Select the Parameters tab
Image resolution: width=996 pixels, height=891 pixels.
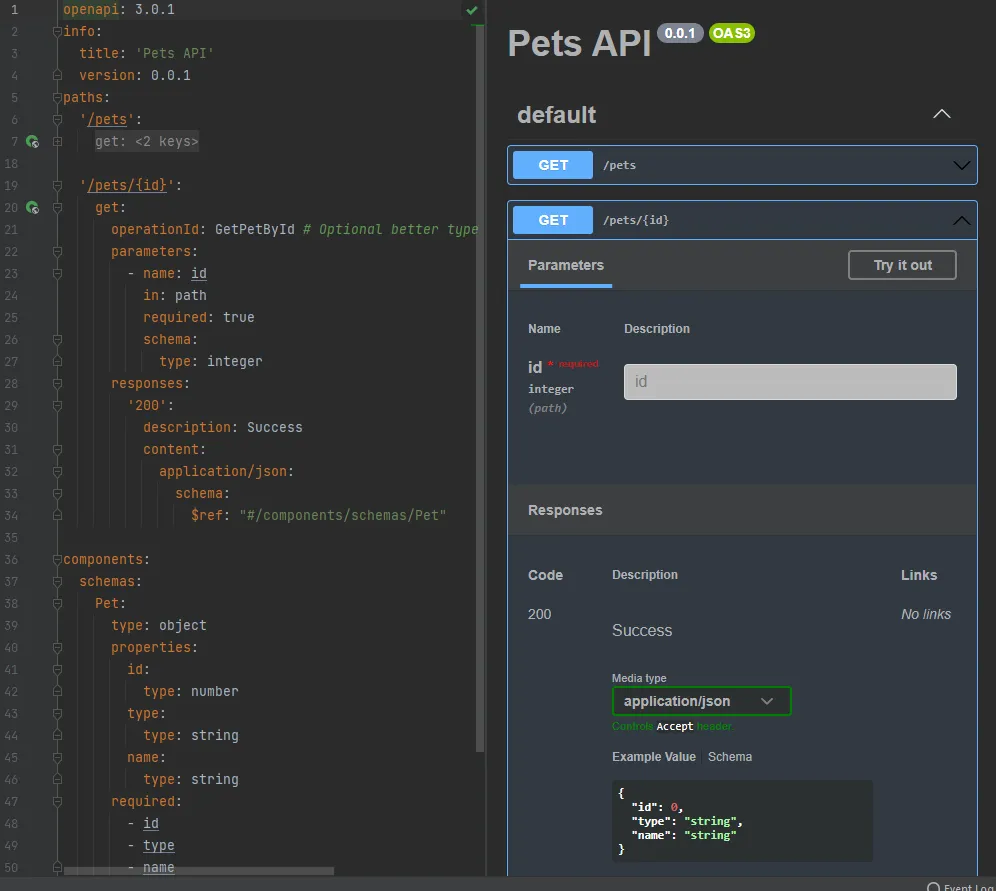(566, 266)
